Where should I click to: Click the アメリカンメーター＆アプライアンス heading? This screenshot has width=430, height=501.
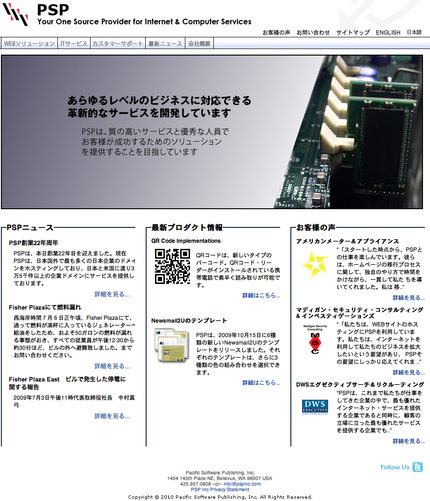pos(347,241)
